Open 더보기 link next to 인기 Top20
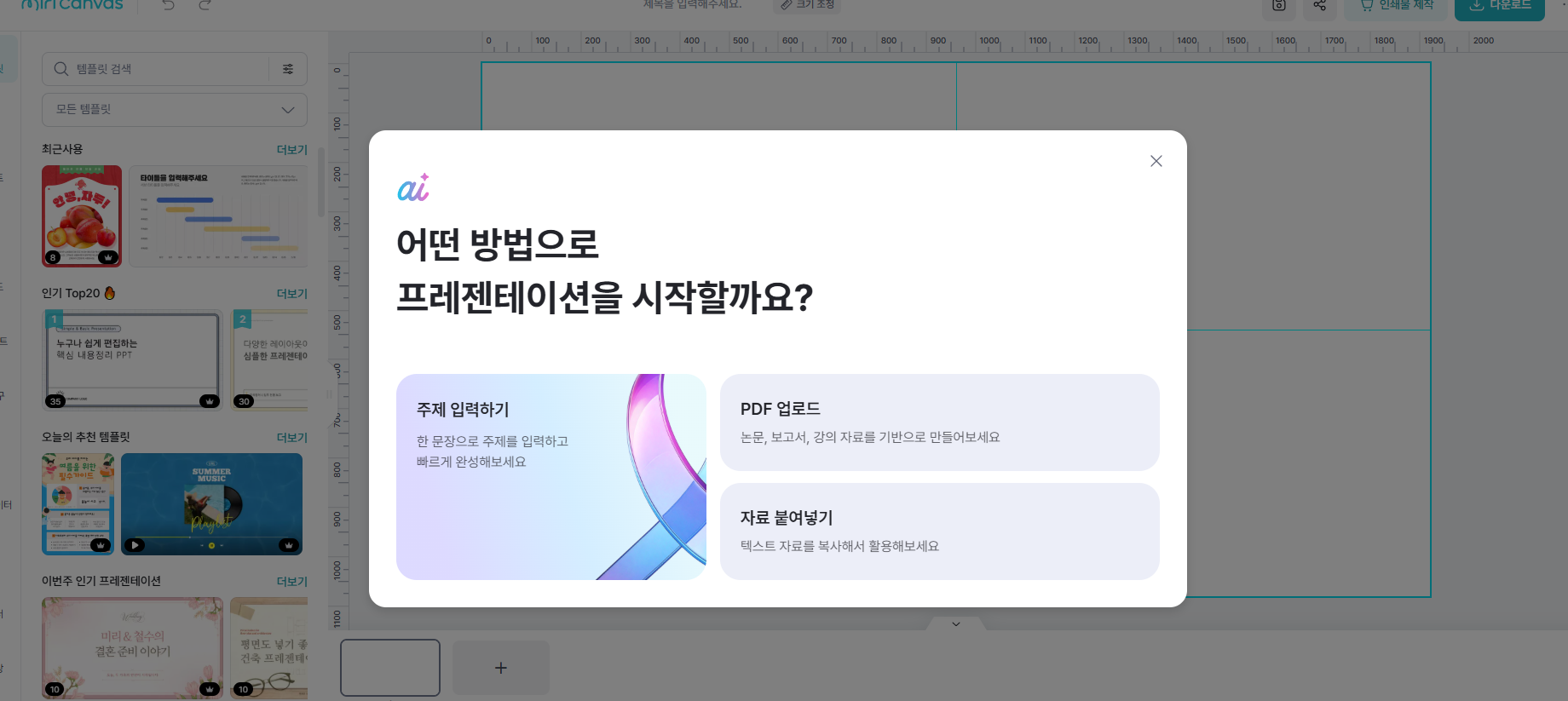 (291, 294)
